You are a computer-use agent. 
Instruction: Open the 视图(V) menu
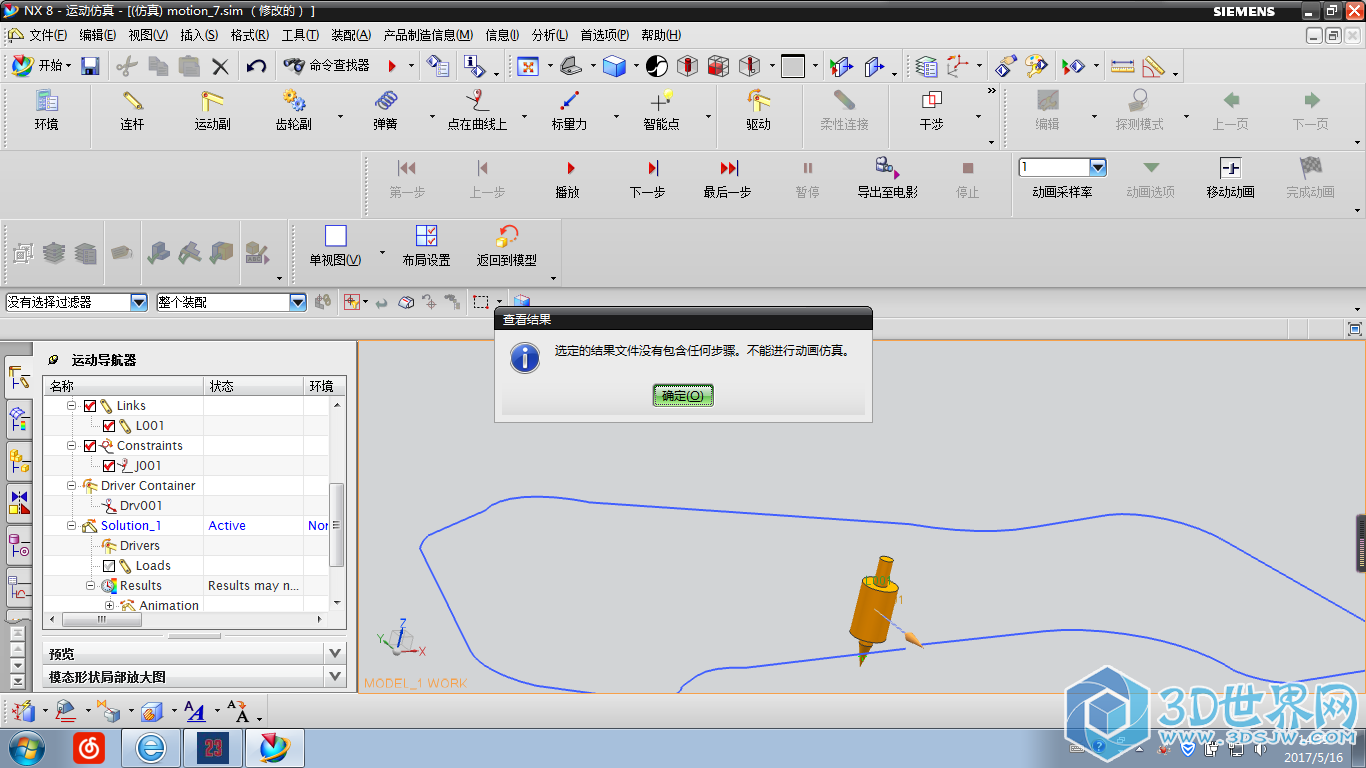coord(148,35)
